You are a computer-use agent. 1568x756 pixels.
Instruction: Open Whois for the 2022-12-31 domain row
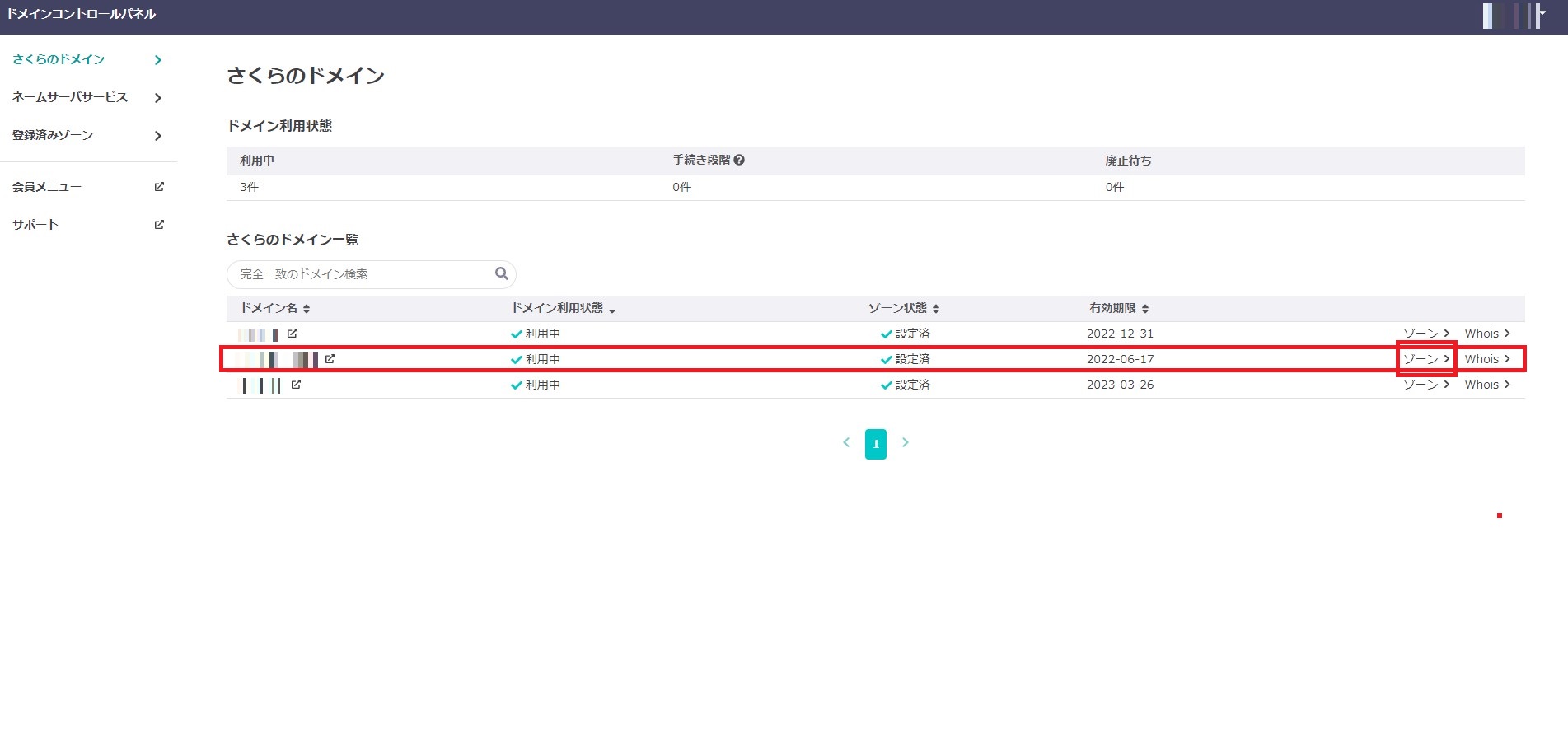point(1487,334)
